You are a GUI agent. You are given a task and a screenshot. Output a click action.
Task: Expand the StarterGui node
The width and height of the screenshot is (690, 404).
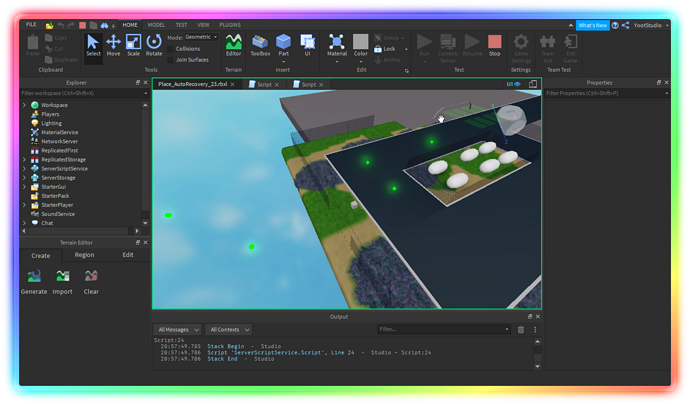click(24, 187)
